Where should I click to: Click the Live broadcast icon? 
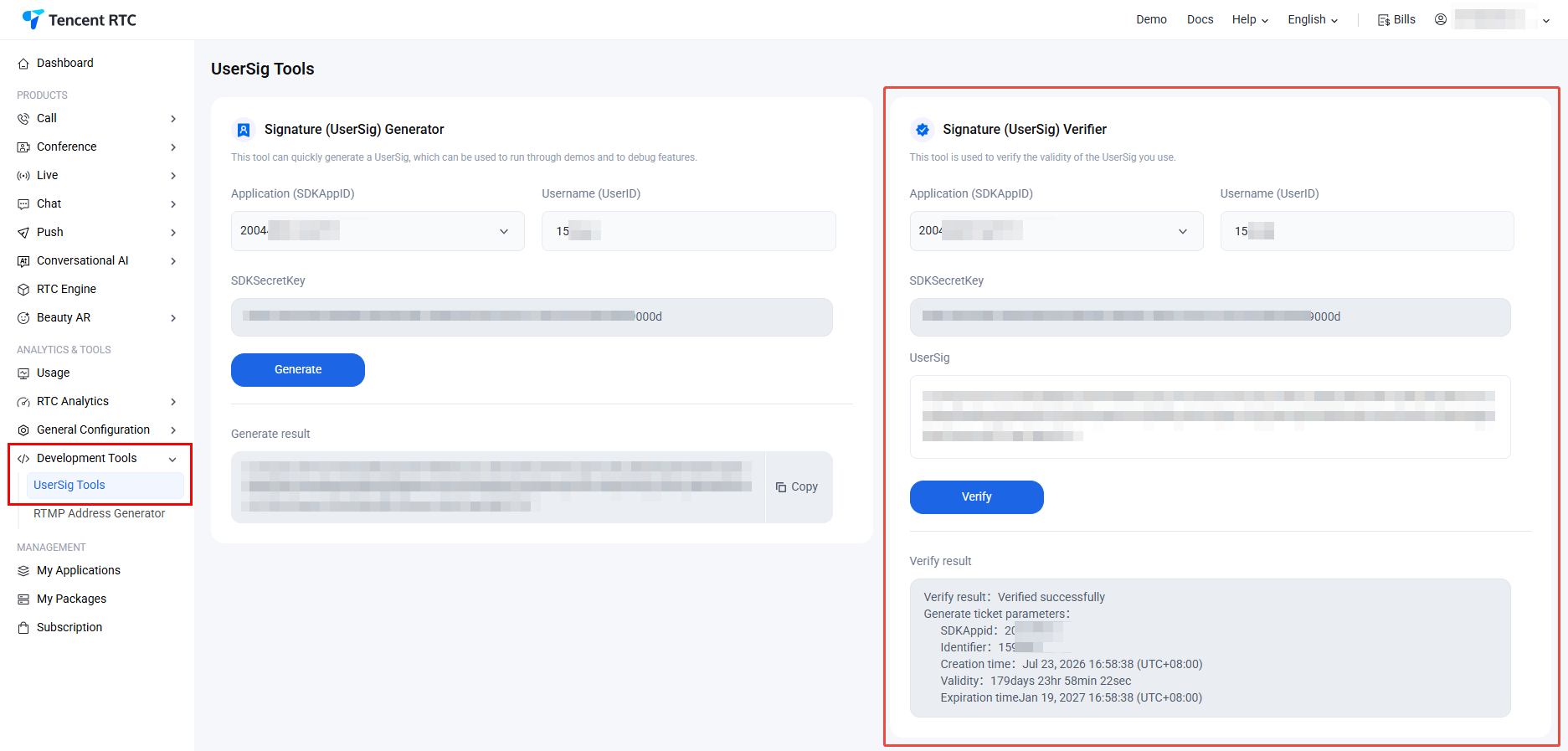pos(23,176)
